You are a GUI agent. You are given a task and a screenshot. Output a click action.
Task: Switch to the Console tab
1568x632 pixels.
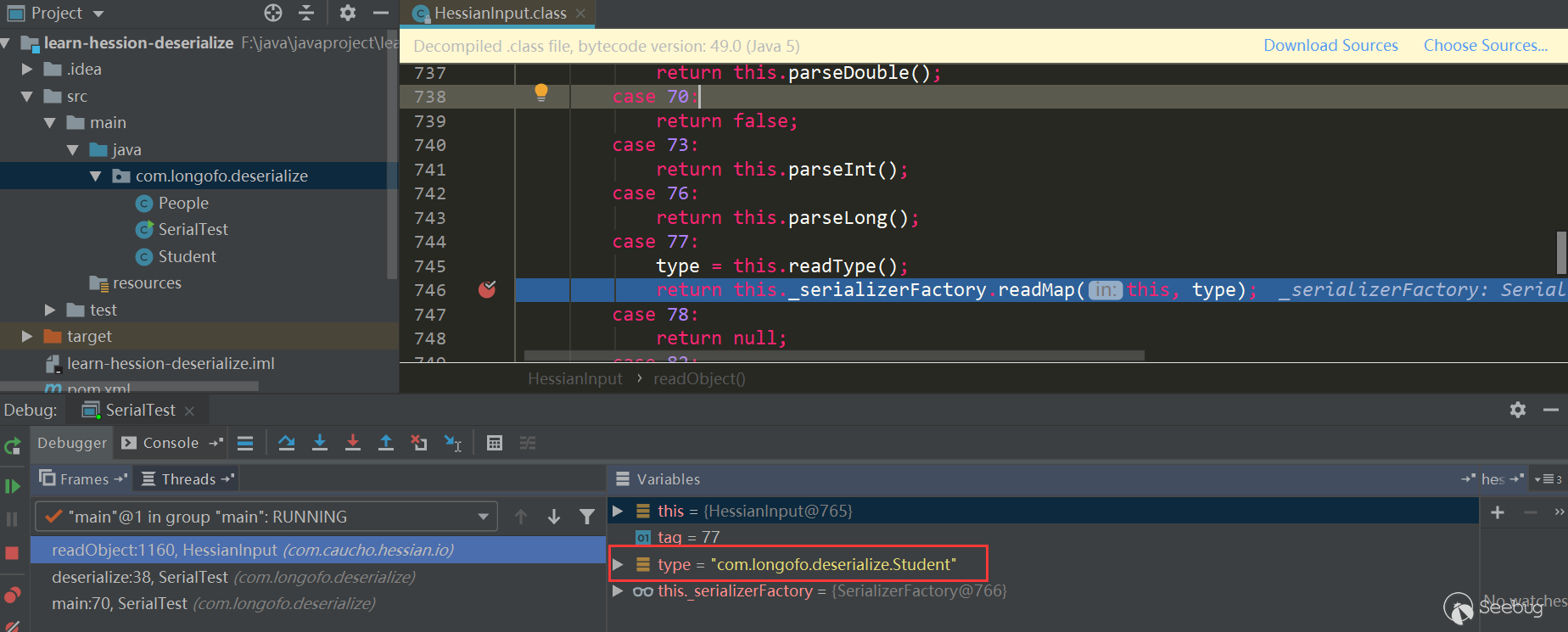[x=171, y=443]
